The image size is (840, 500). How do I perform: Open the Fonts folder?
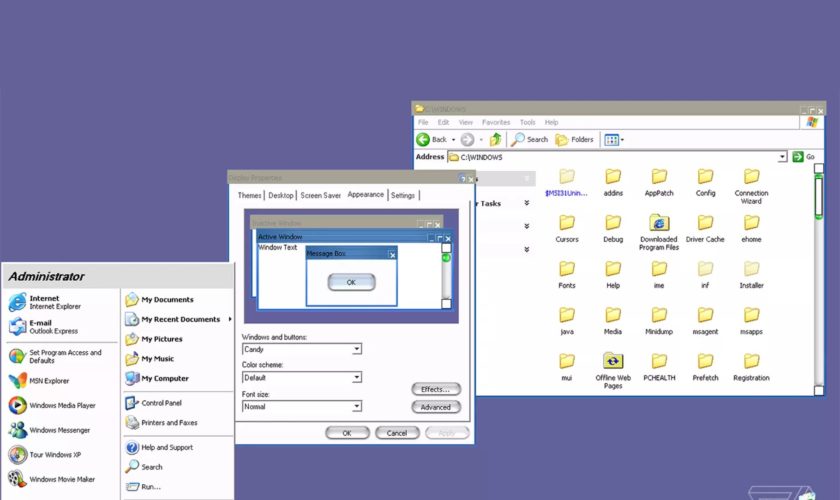(566, 273)
